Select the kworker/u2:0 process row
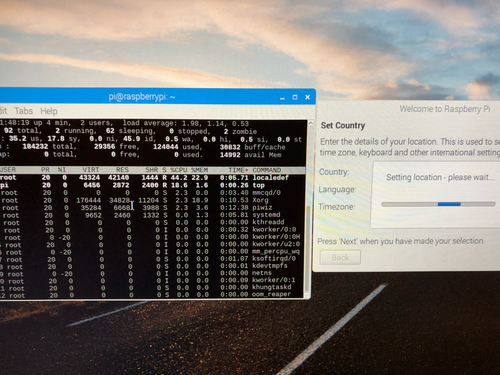Screen dimensions: 500x375 click(x=153, y=244)
